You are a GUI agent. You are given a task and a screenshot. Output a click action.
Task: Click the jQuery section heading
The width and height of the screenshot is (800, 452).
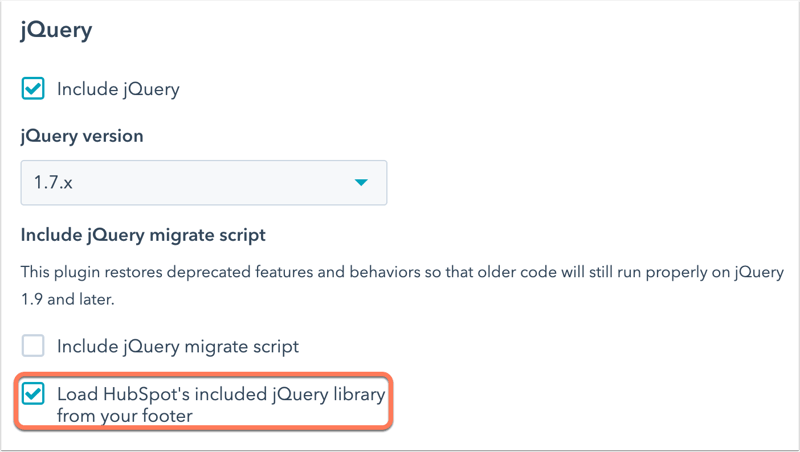[57, 31]
